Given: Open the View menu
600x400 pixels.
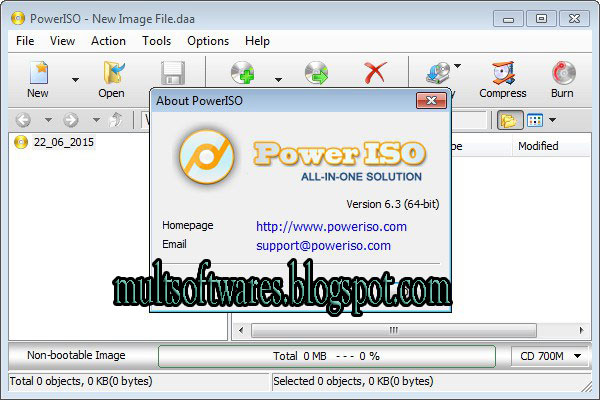Looking at the screenshot, I should [62, 41].
